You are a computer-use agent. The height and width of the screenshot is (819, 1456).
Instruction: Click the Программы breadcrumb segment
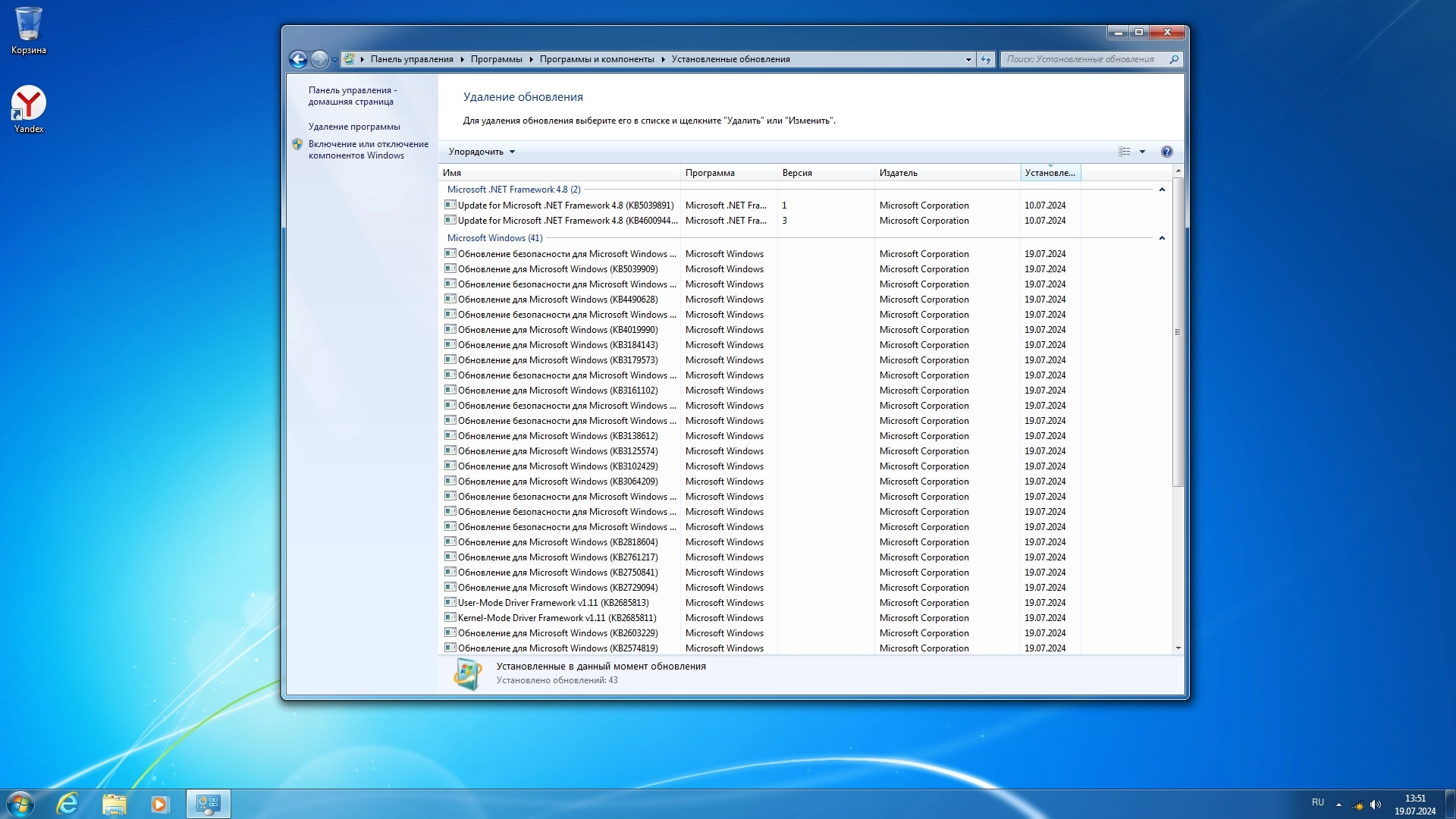click(496, 59)
